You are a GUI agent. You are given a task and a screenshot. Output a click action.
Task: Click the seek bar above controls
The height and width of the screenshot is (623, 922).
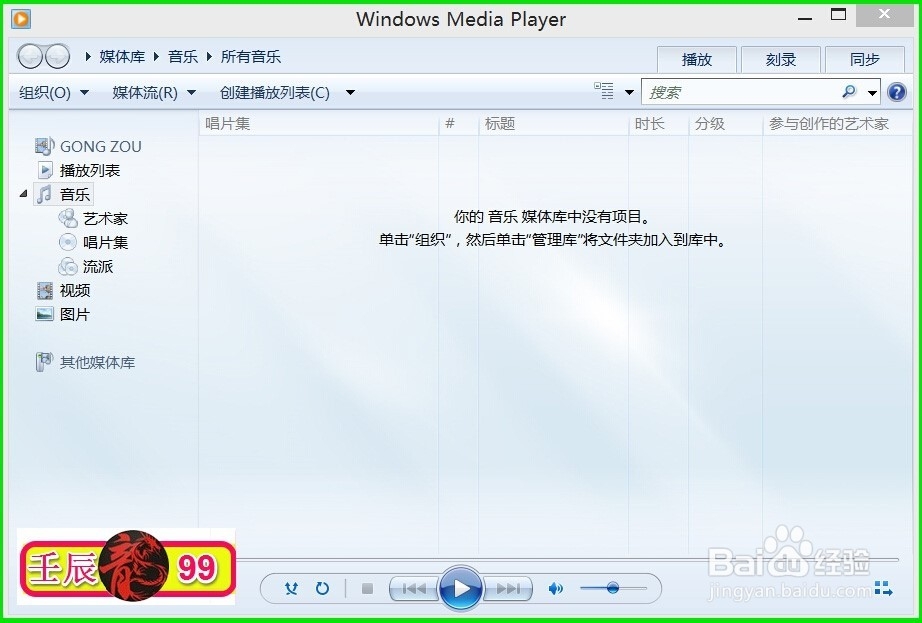(567, 560)
